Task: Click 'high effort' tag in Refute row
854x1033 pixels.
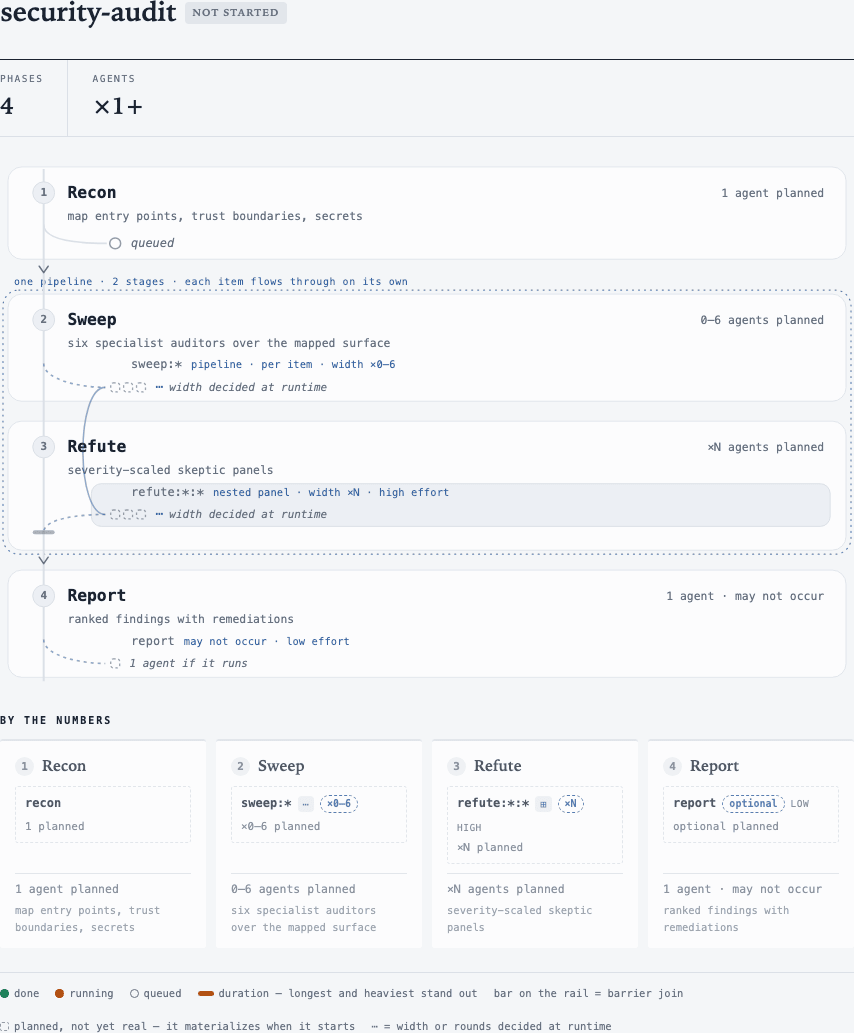Action: [414, 492]
